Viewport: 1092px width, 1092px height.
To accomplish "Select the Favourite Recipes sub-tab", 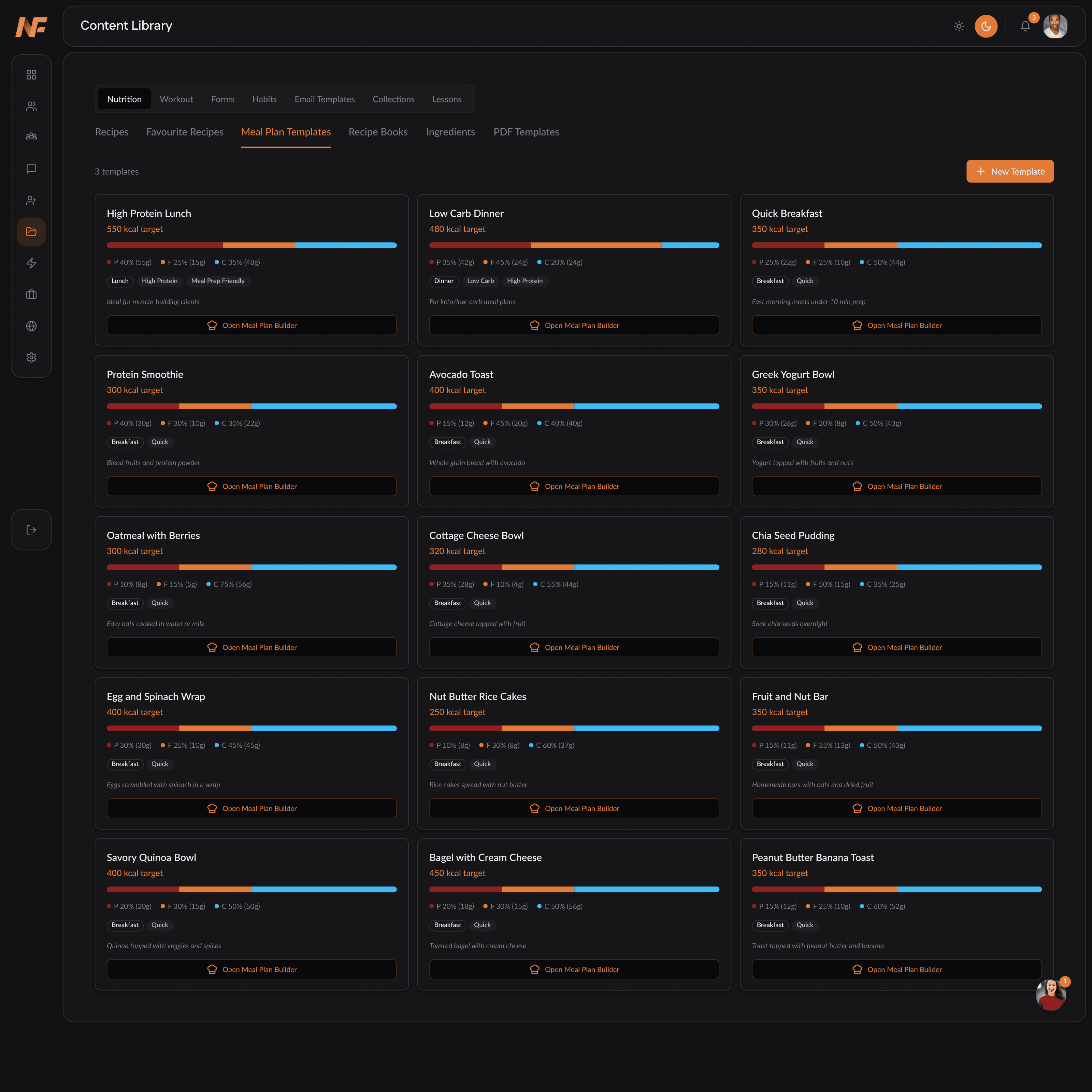I will tap(185, 132).
